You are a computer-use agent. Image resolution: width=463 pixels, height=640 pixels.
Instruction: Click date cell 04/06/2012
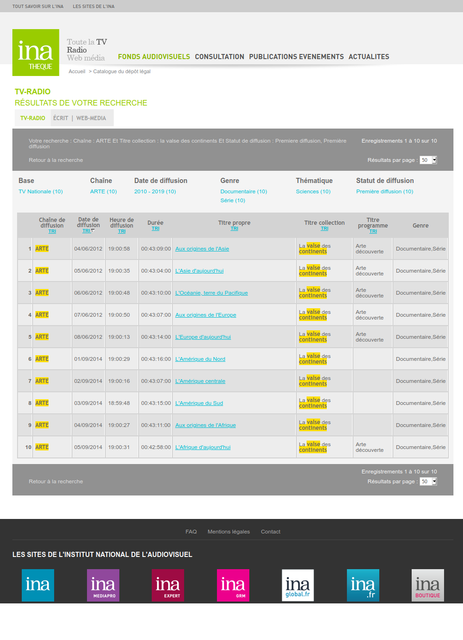tap(88, 249)
